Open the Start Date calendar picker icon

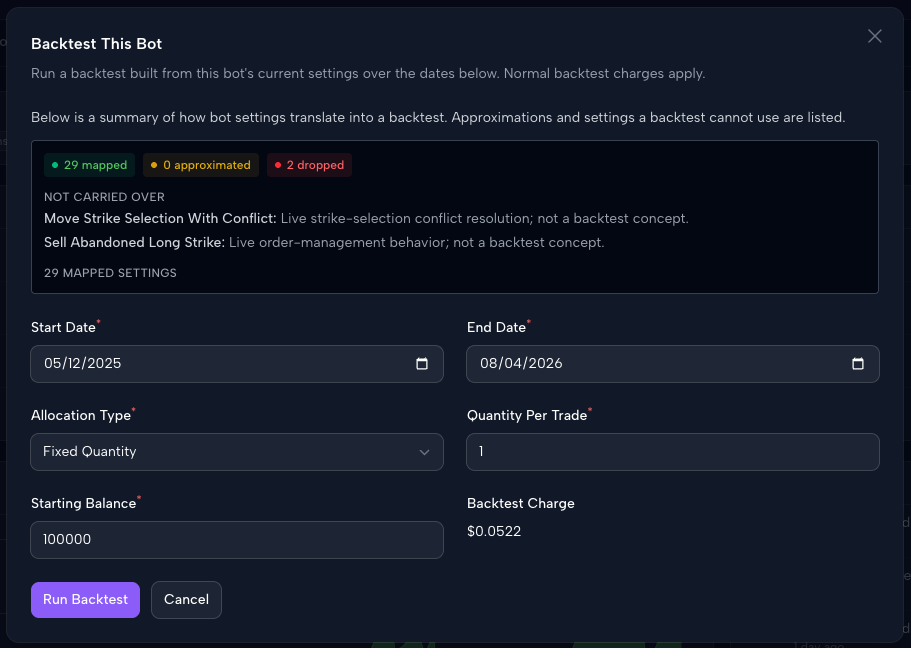point(422,364)
